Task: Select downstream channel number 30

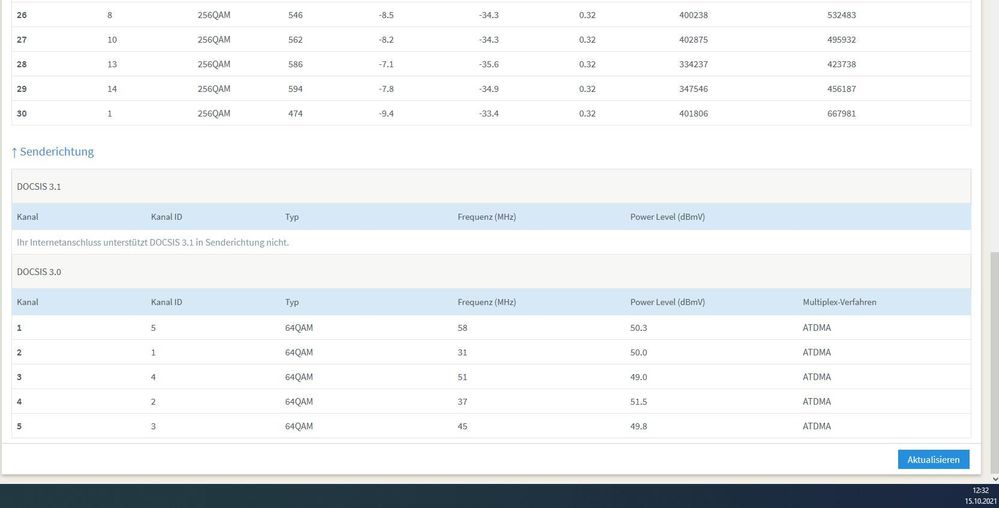Action: [x=22, y=113]
